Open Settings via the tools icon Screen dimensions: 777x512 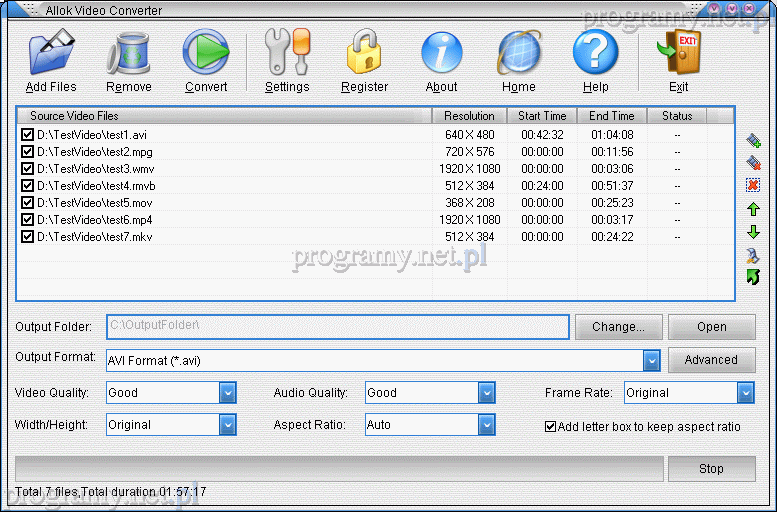(287, 53)
